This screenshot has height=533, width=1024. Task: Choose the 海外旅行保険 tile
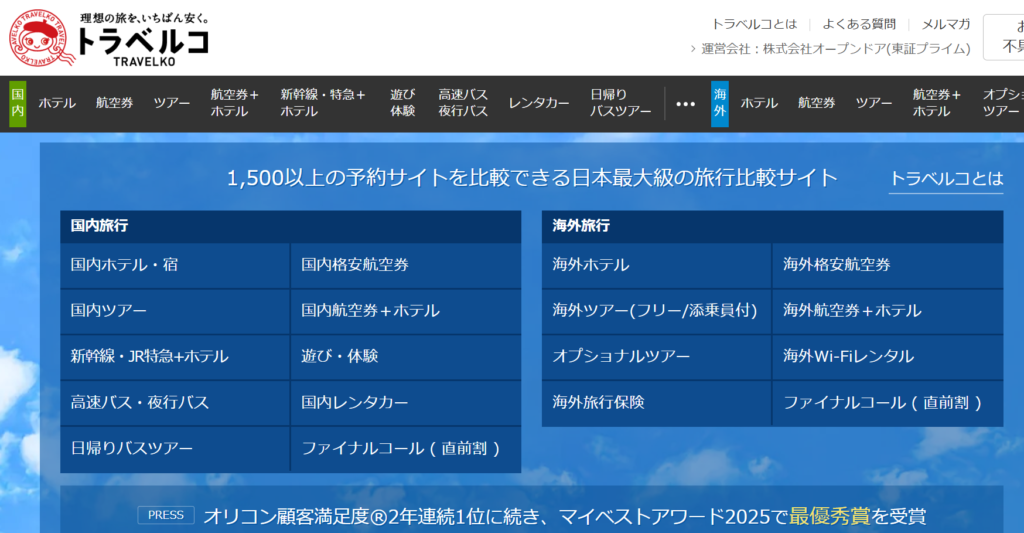point(656,402)
